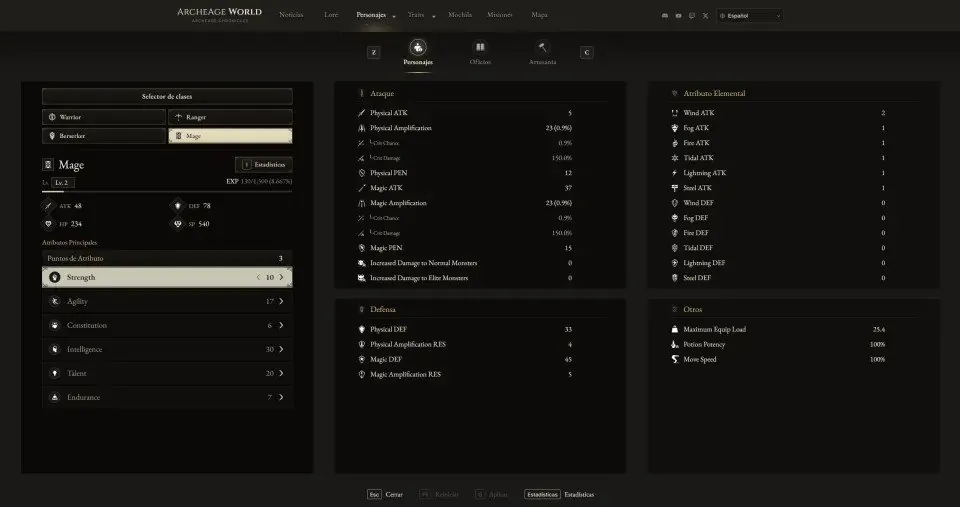Open the Oficios book icon
Viewport: 960px width, 507px height.
pyautogui.click(x=480, y=47)
